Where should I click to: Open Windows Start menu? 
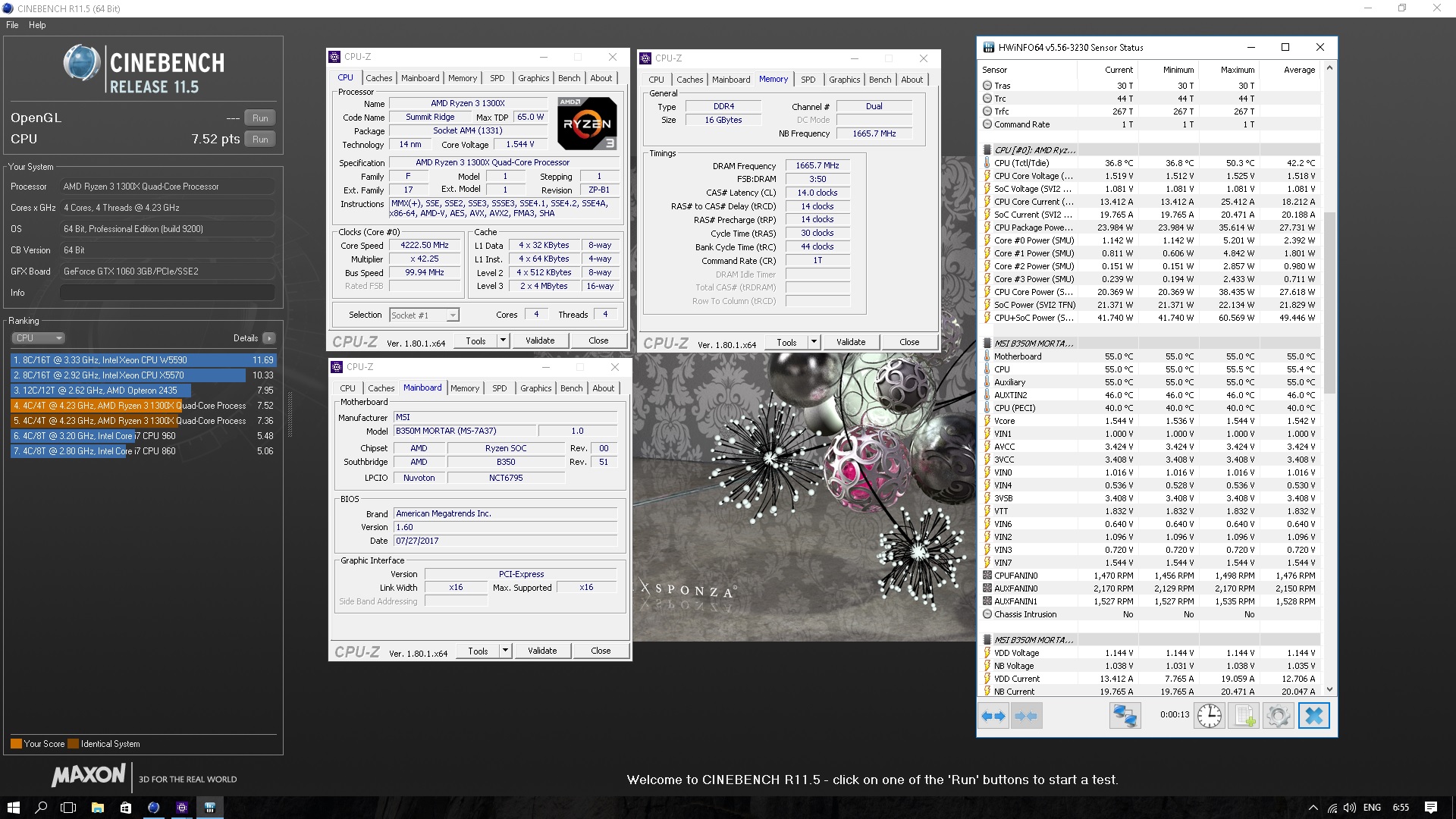(x=13, y=808)
